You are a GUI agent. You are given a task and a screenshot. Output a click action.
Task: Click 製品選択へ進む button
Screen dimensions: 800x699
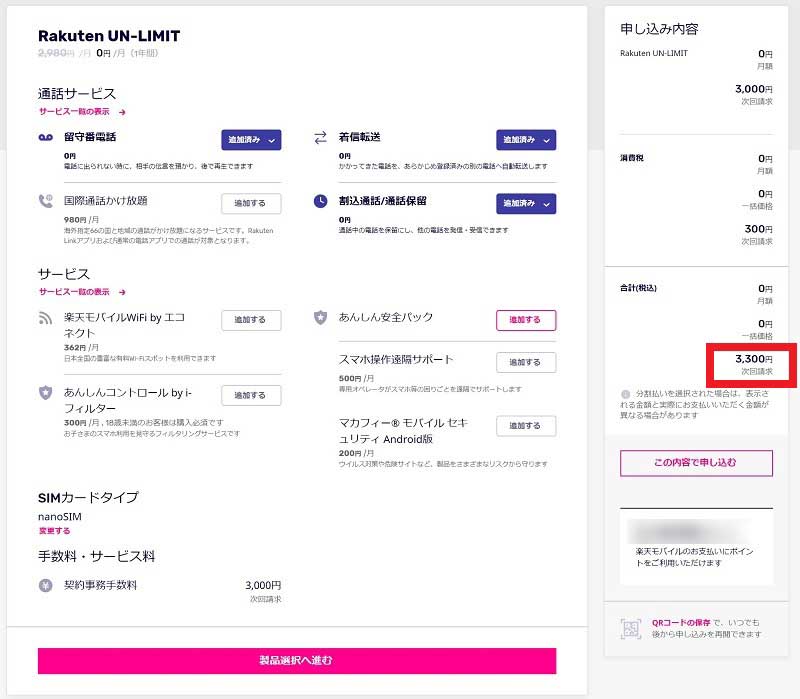297,661
